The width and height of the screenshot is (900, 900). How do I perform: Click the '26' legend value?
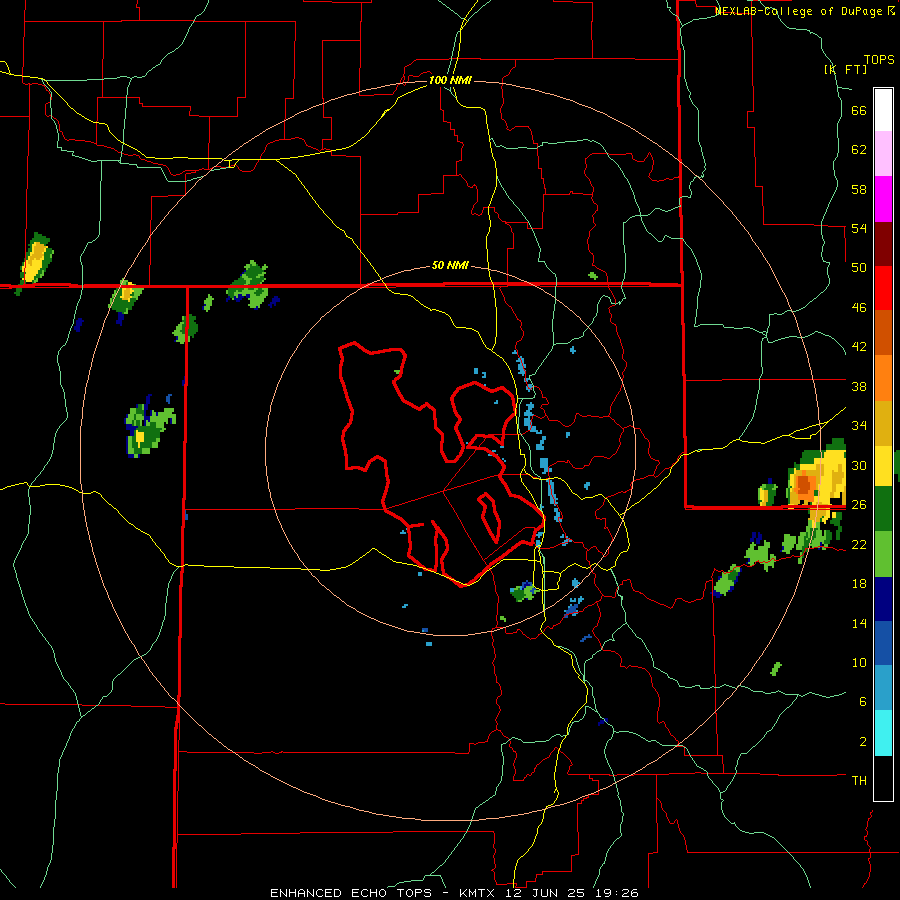click(859, 505)
